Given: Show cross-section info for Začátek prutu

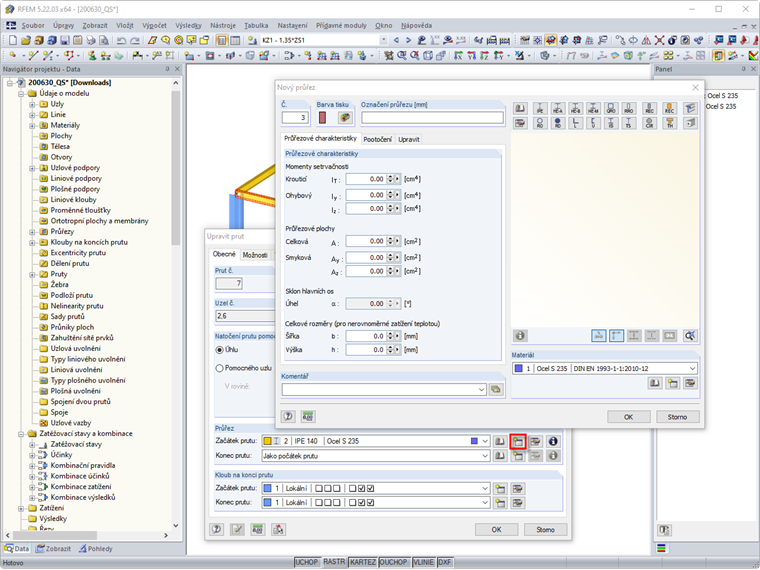Looking at the screenshot, I should pyautogui.click(x=553, y=441).
